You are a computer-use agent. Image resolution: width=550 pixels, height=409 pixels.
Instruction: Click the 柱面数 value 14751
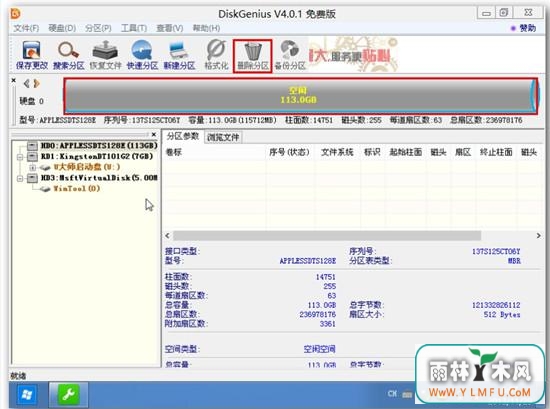(326, 277)
